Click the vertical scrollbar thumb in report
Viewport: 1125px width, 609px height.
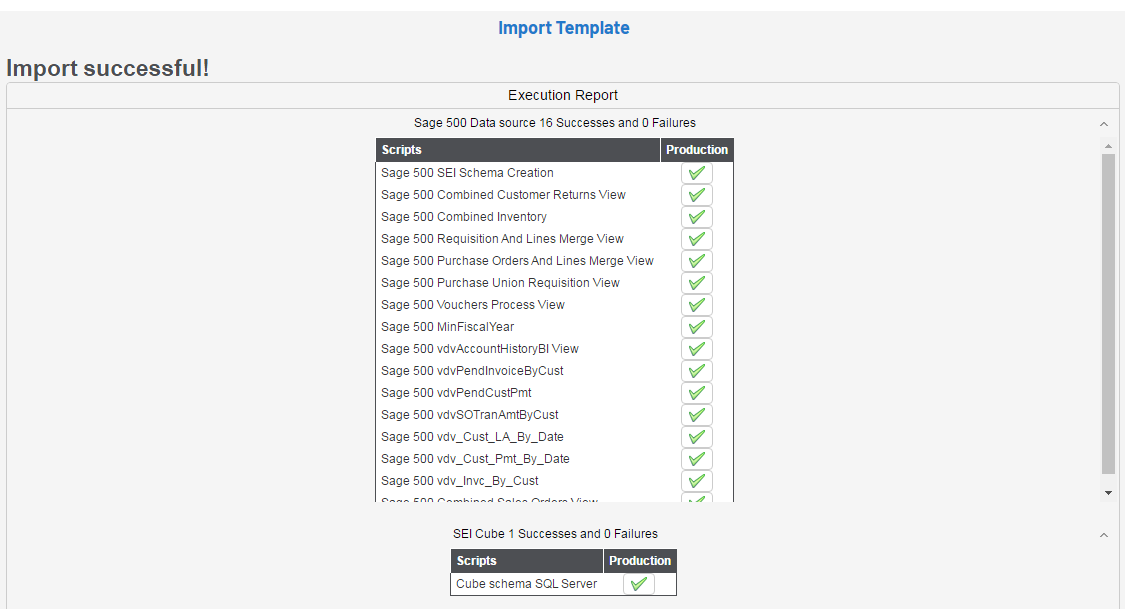pos(1108,313)
